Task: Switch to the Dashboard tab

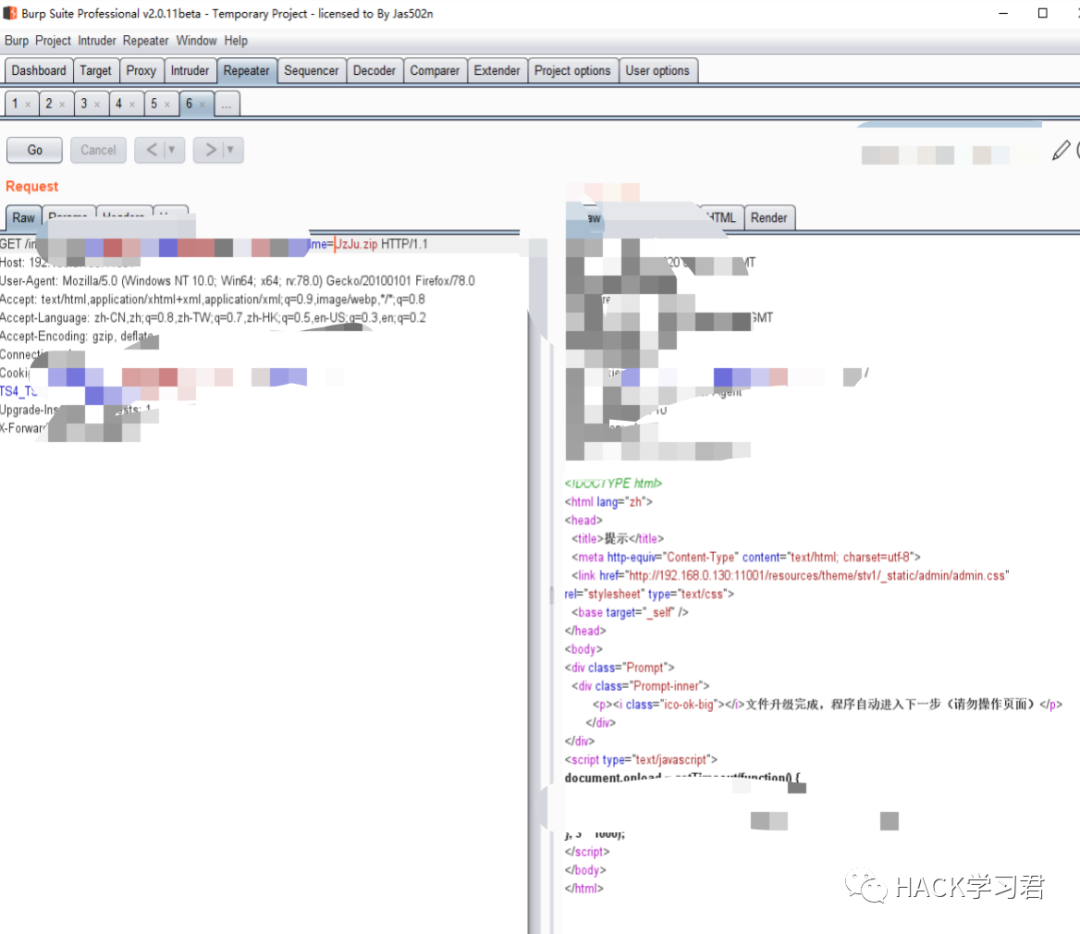Action: 39,70
